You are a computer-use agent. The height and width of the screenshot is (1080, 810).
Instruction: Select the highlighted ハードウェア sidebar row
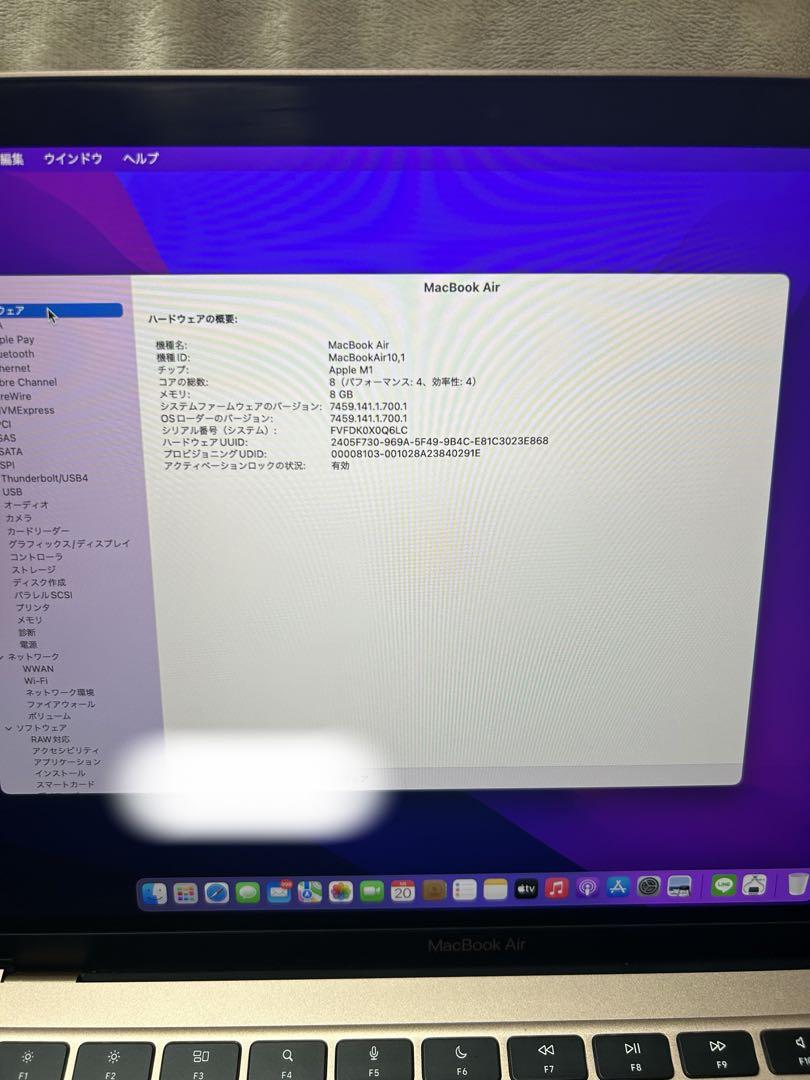(x=61, y=311)
